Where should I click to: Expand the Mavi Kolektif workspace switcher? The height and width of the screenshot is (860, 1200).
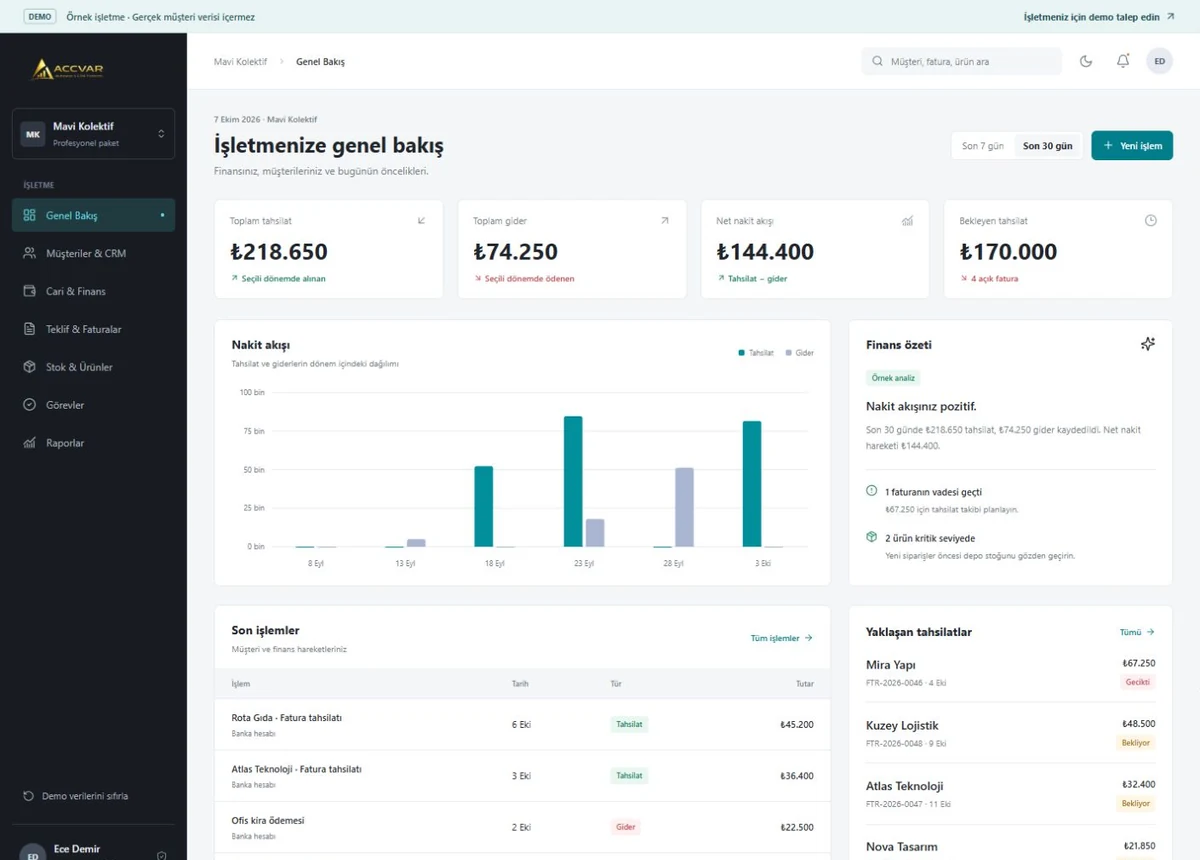click(93, 134)
